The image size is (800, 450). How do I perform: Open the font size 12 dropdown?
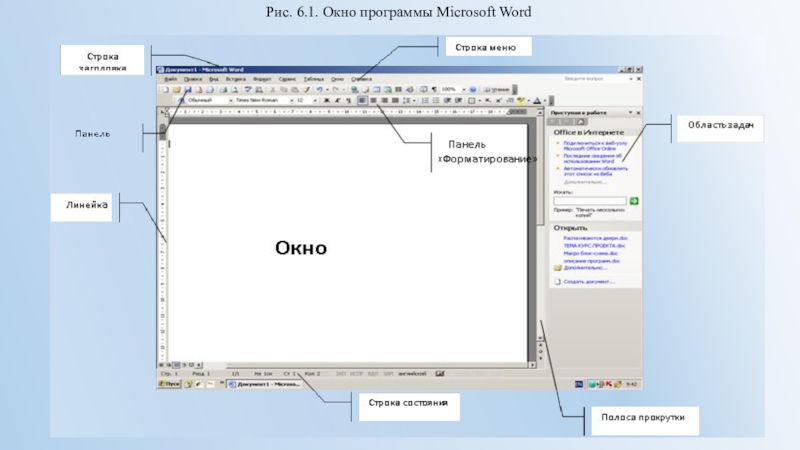point(315,101)
